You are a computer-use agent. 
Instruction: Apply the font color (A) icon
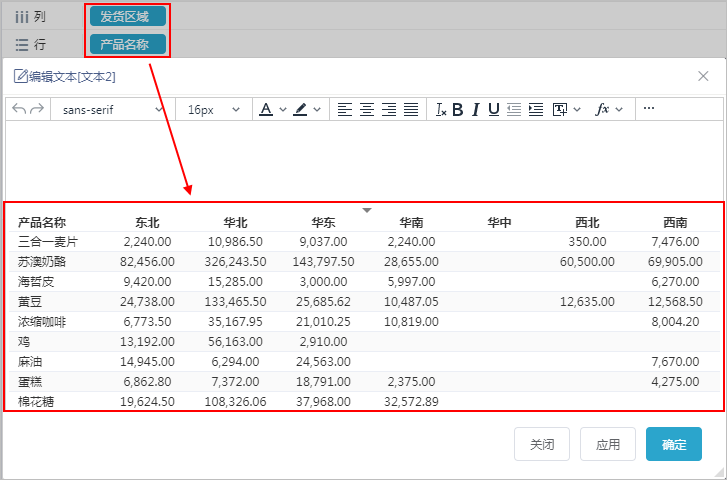coord(266,109)
